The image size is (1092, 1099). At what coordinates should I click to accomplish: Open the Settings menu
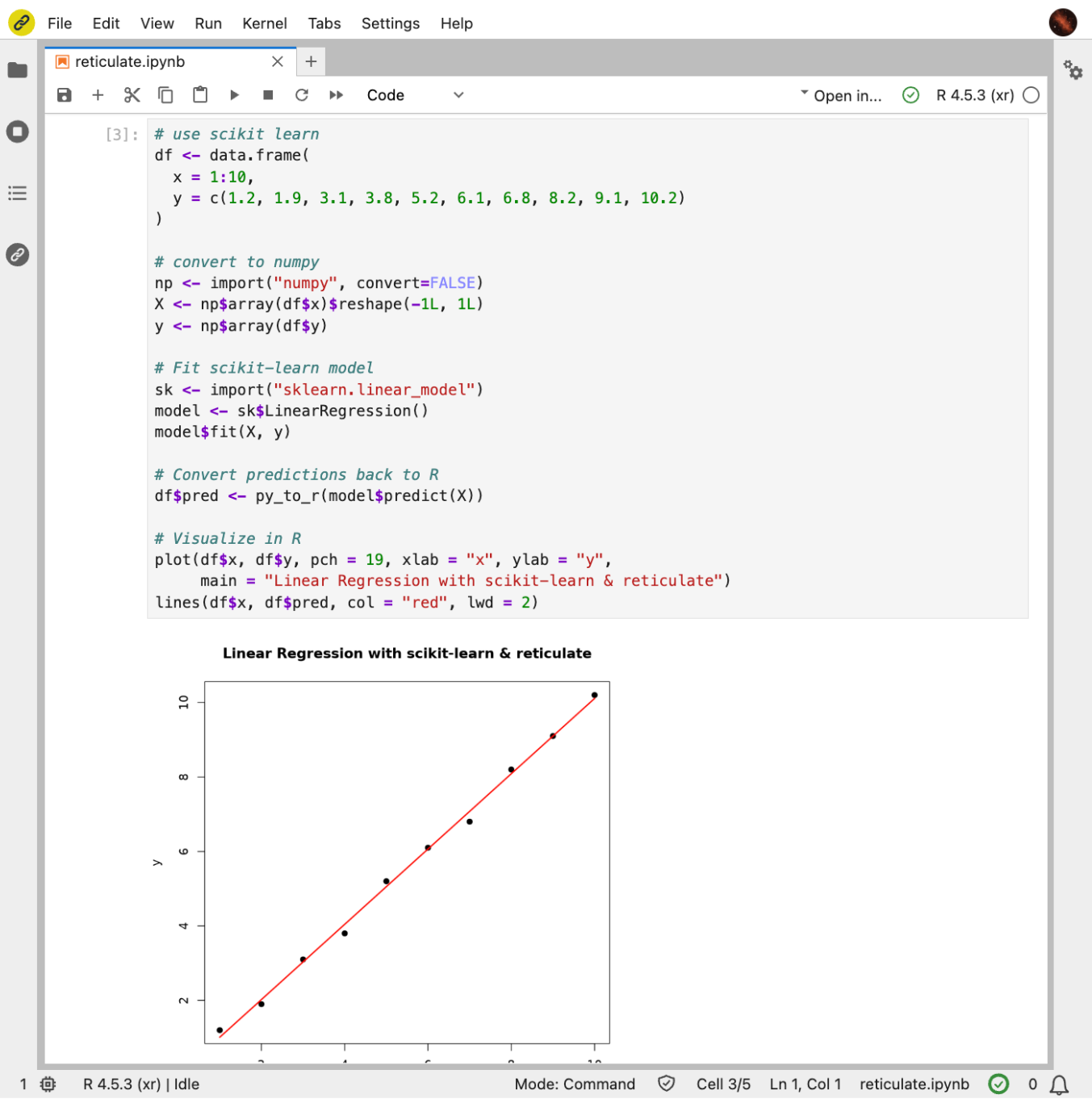(x=391, y=23)
